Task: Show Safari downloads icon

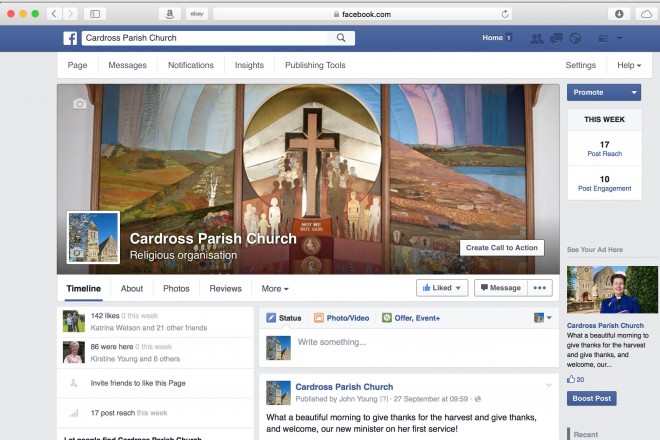Action: point(619,14)
